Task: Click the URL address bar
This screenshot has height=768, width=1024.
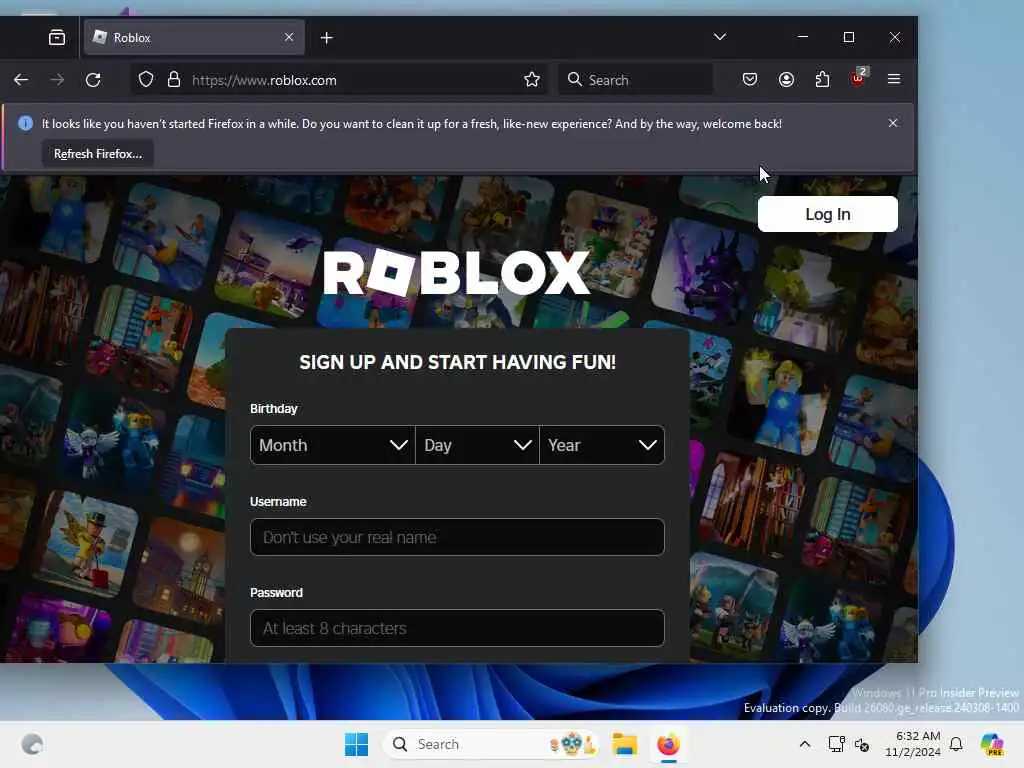Action: 340,80
